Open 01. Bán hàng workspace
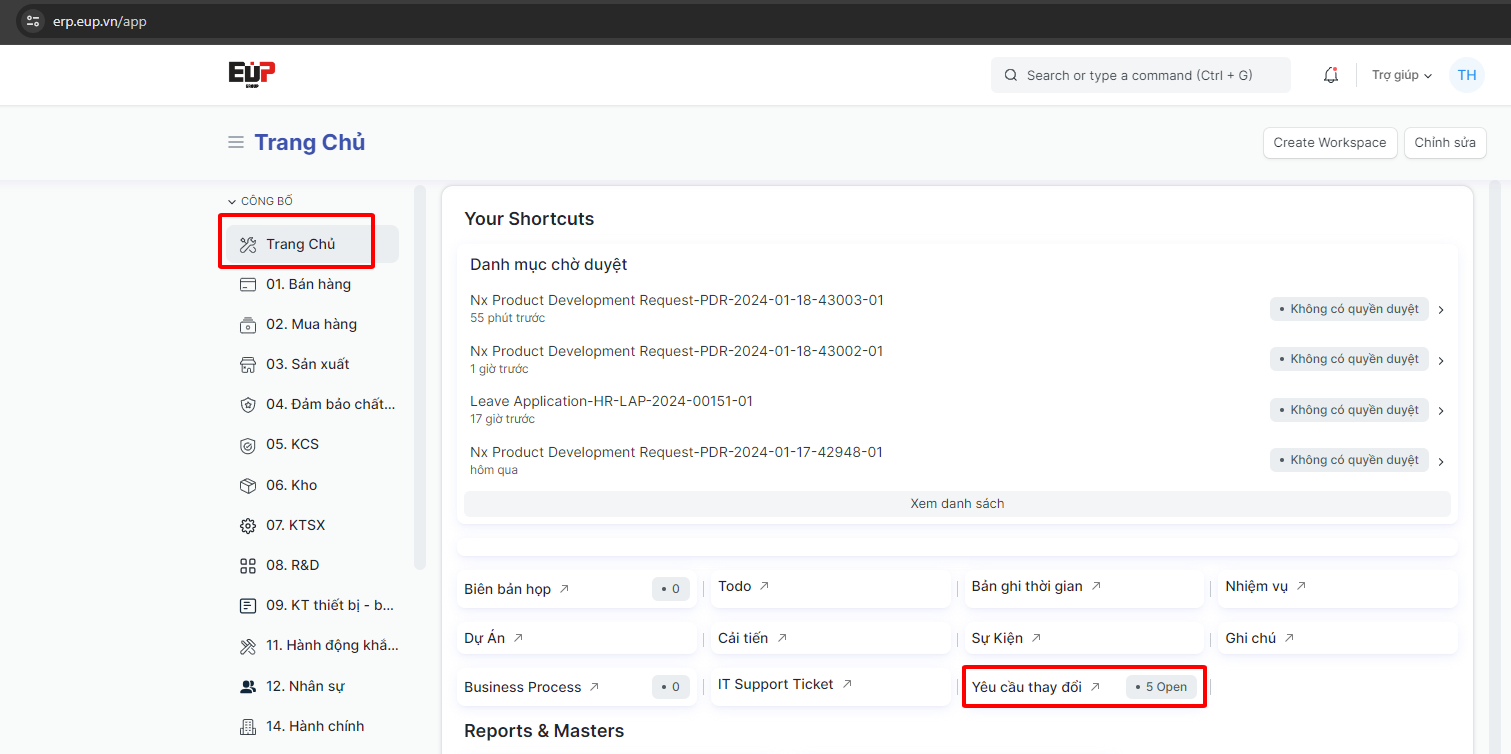 pos(308,284)
